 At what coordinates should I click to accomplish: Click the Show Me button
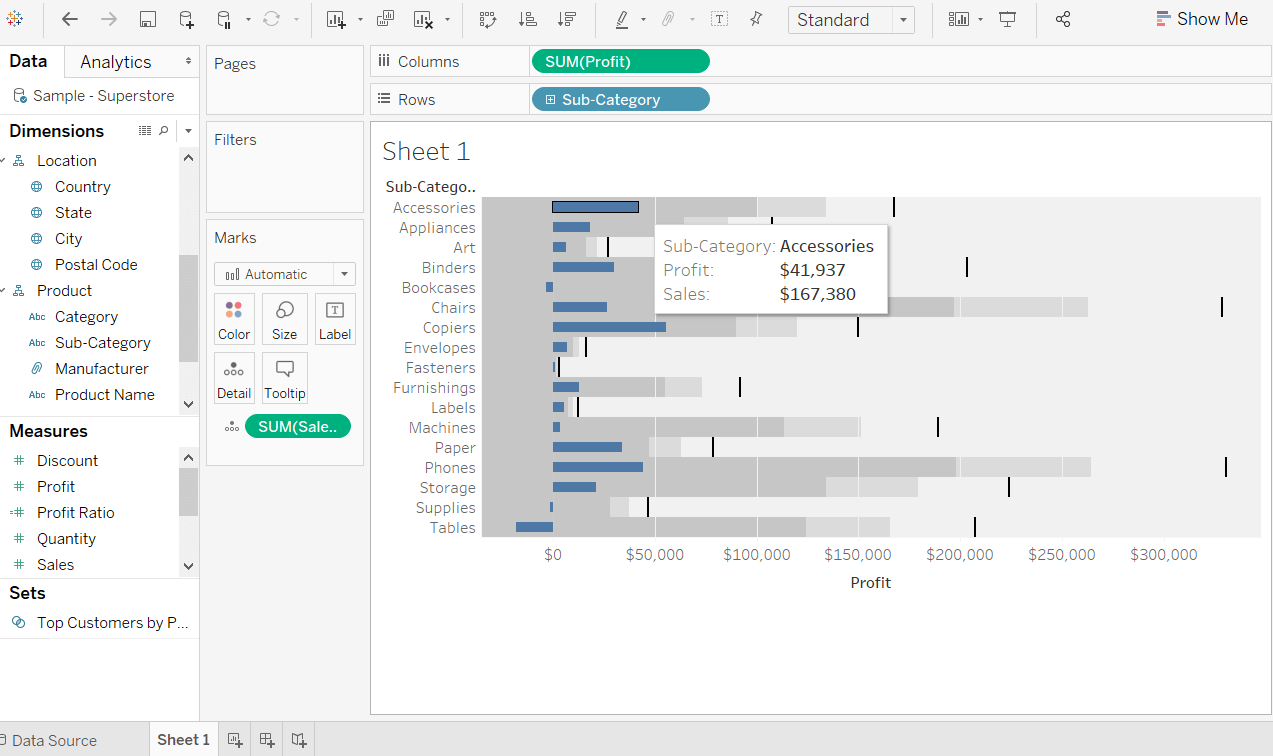coord(1202,19)
